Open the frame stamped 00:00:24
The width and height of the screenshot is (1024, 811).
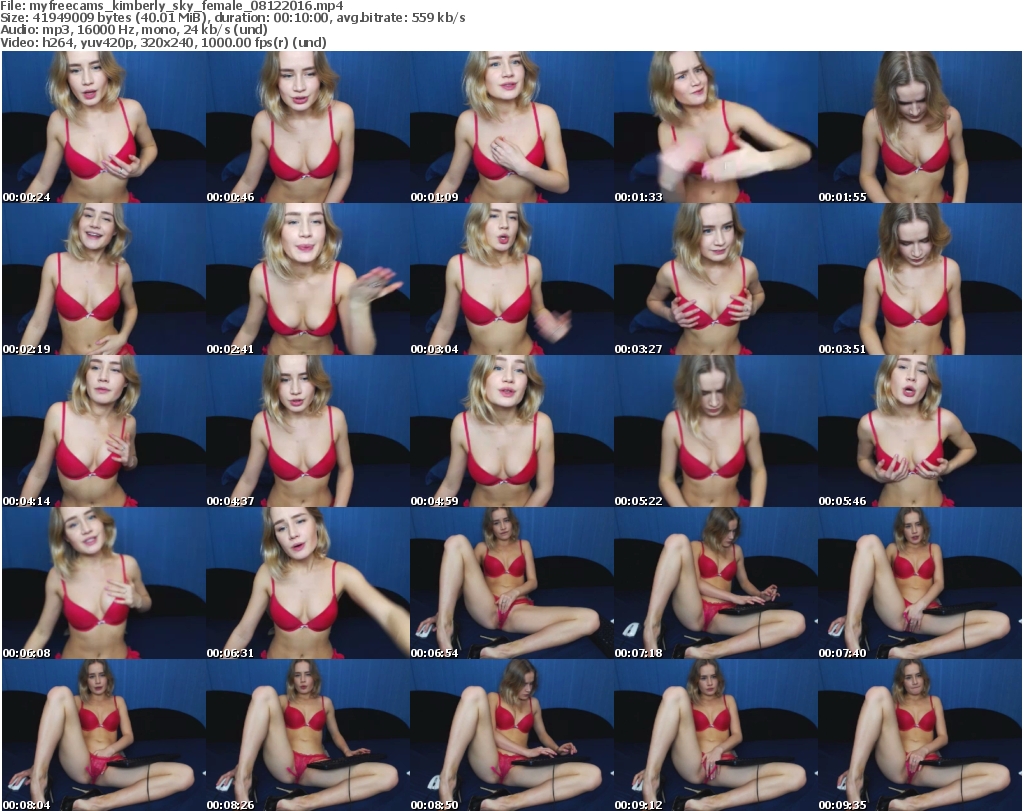point(104,127)
